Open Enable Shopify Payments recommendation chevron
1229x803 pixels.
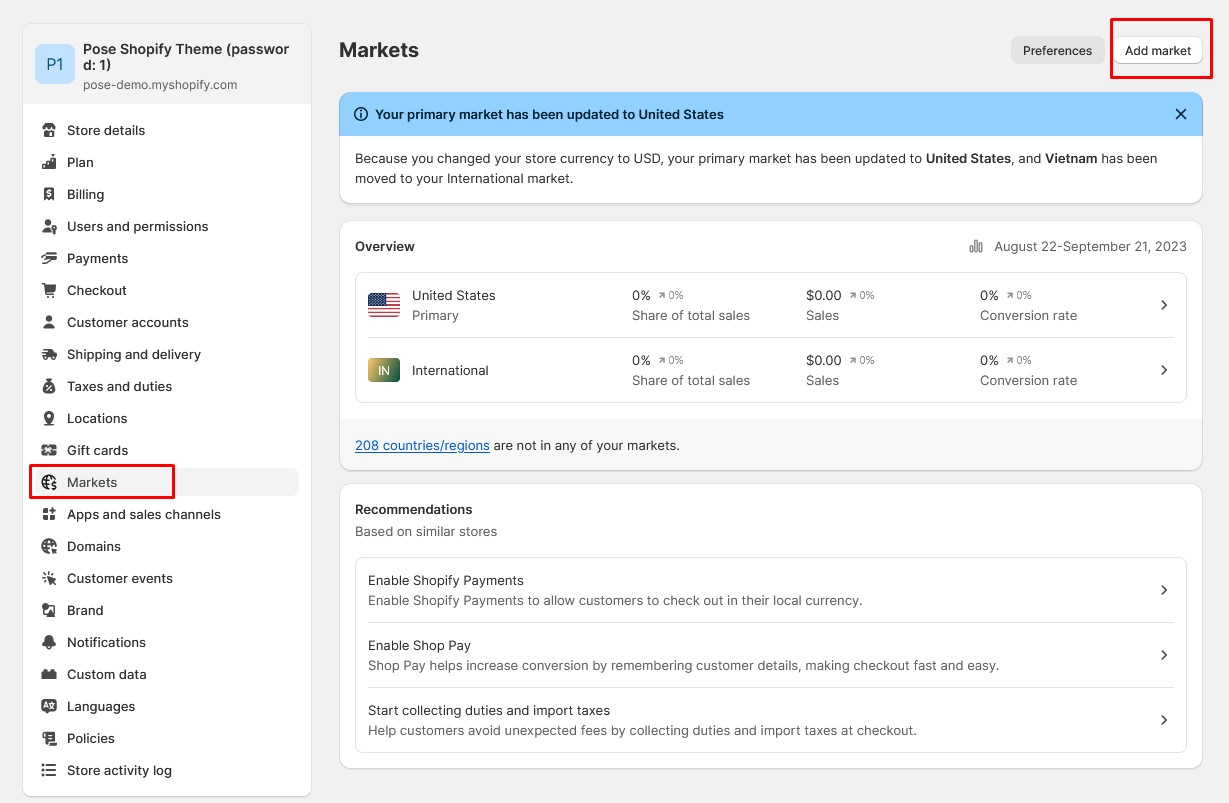point(1164,590)
